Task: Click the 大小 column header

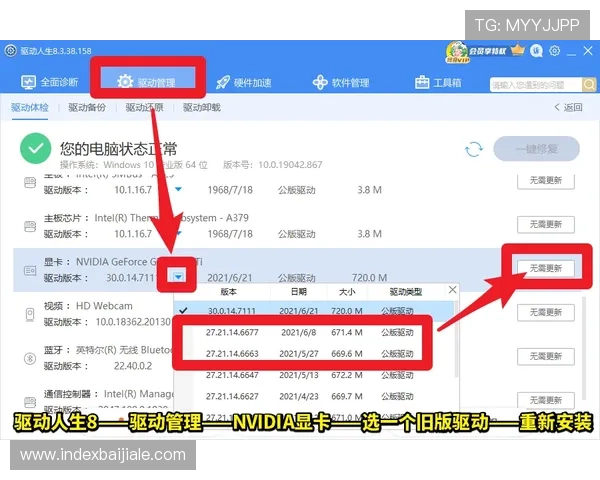Action: coord(347,292)
